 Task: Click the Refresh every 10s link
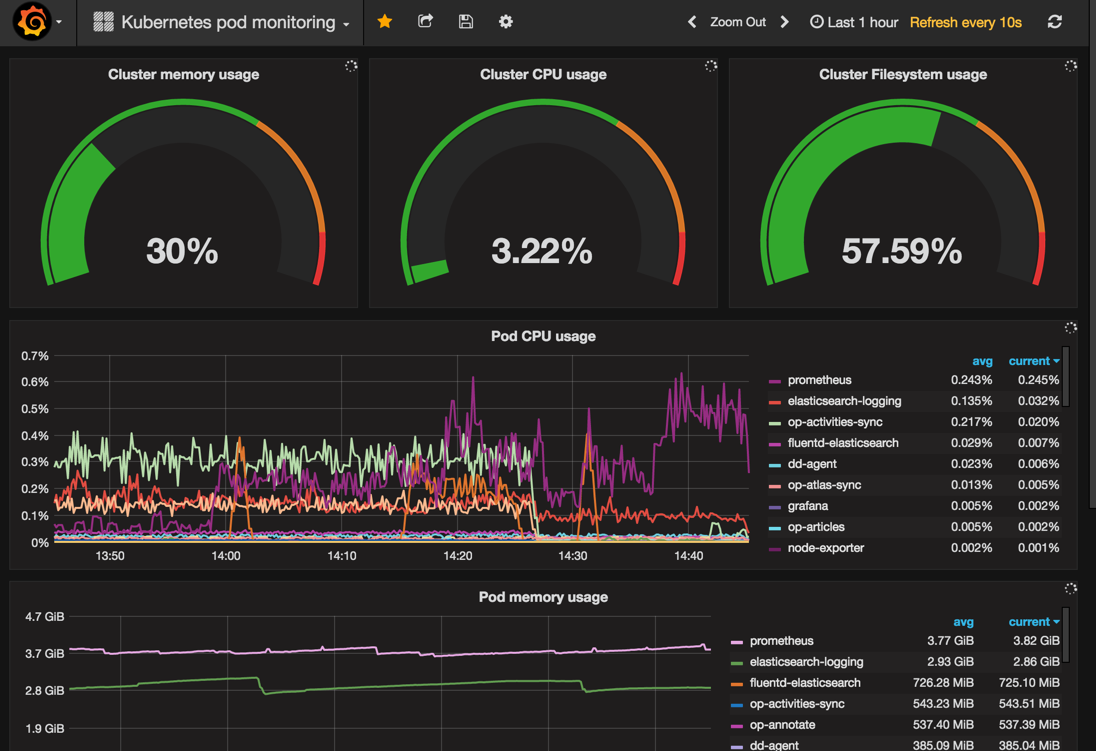(965, 22)
